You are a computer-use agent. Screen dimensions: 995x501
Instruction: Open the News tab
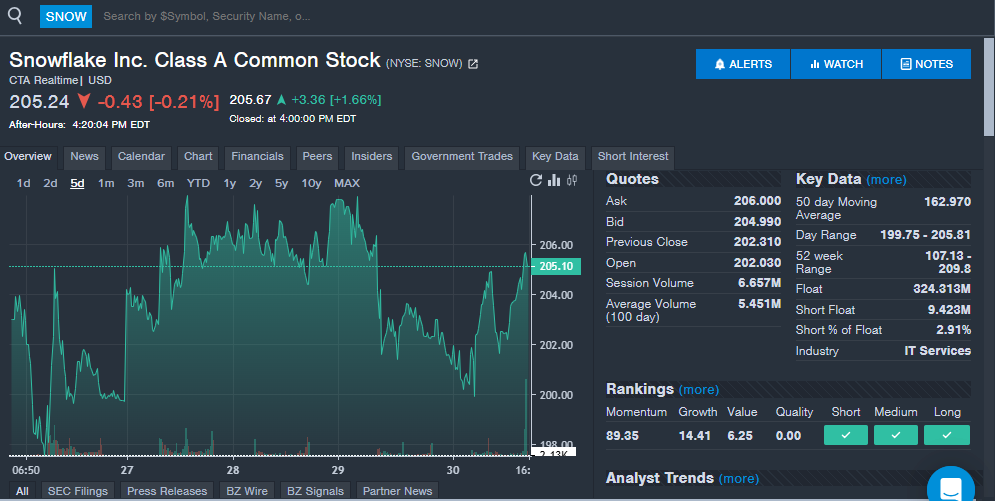84,157
